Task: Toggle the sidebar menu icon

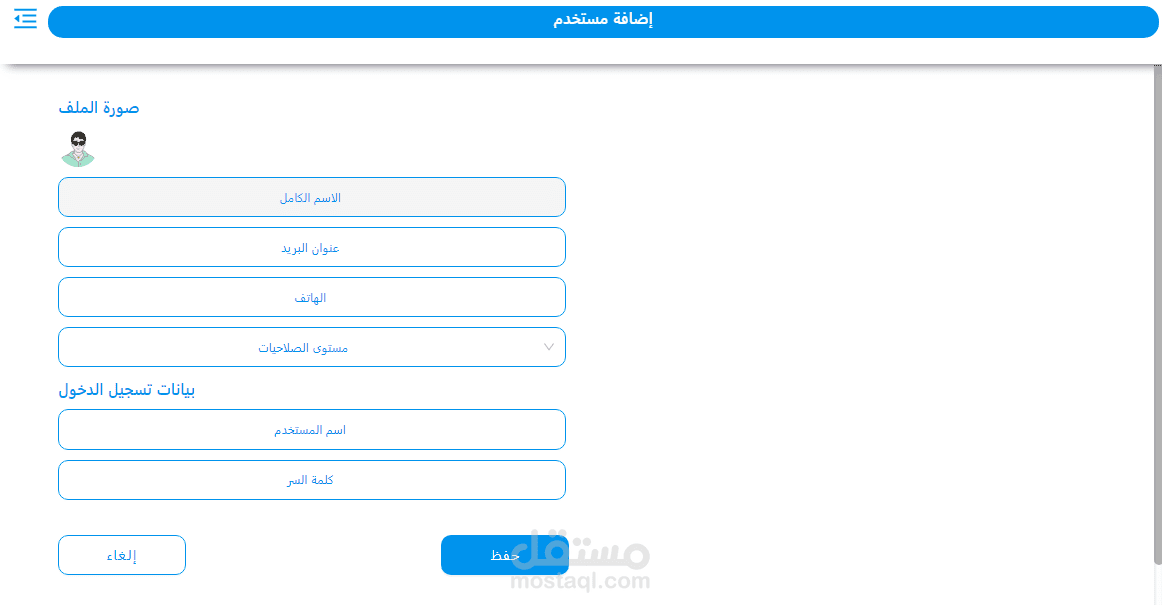Action: (x=25, y=18)
